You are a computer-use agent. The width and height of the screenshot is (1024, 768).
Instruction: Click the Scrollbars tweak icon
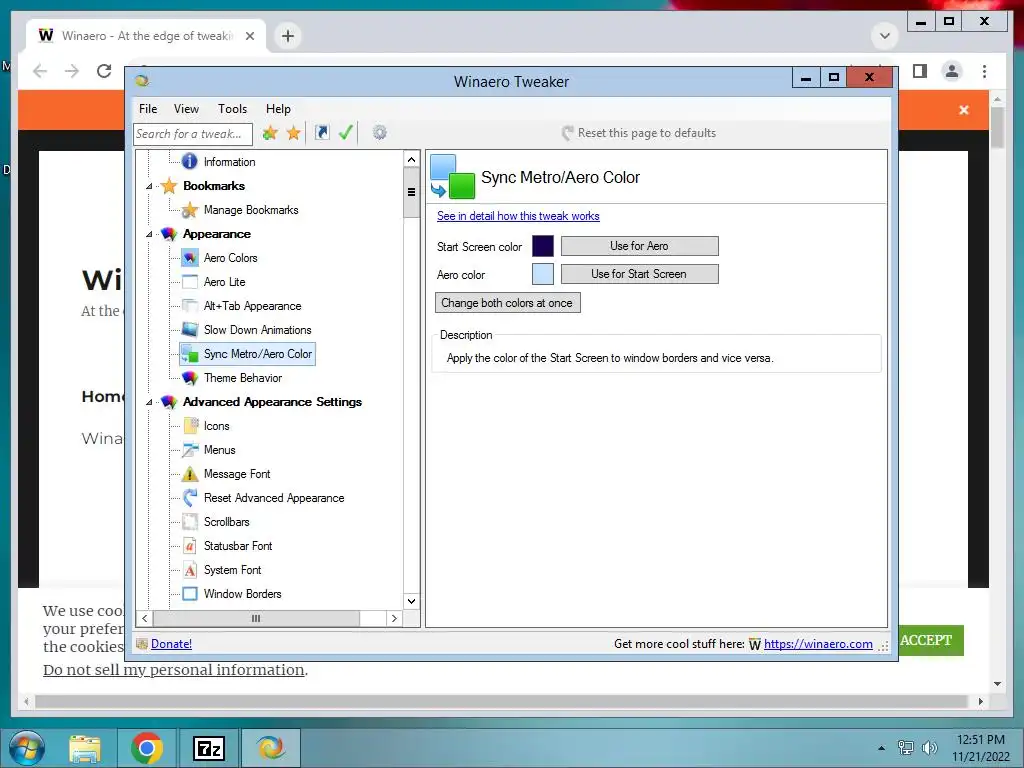189,522
